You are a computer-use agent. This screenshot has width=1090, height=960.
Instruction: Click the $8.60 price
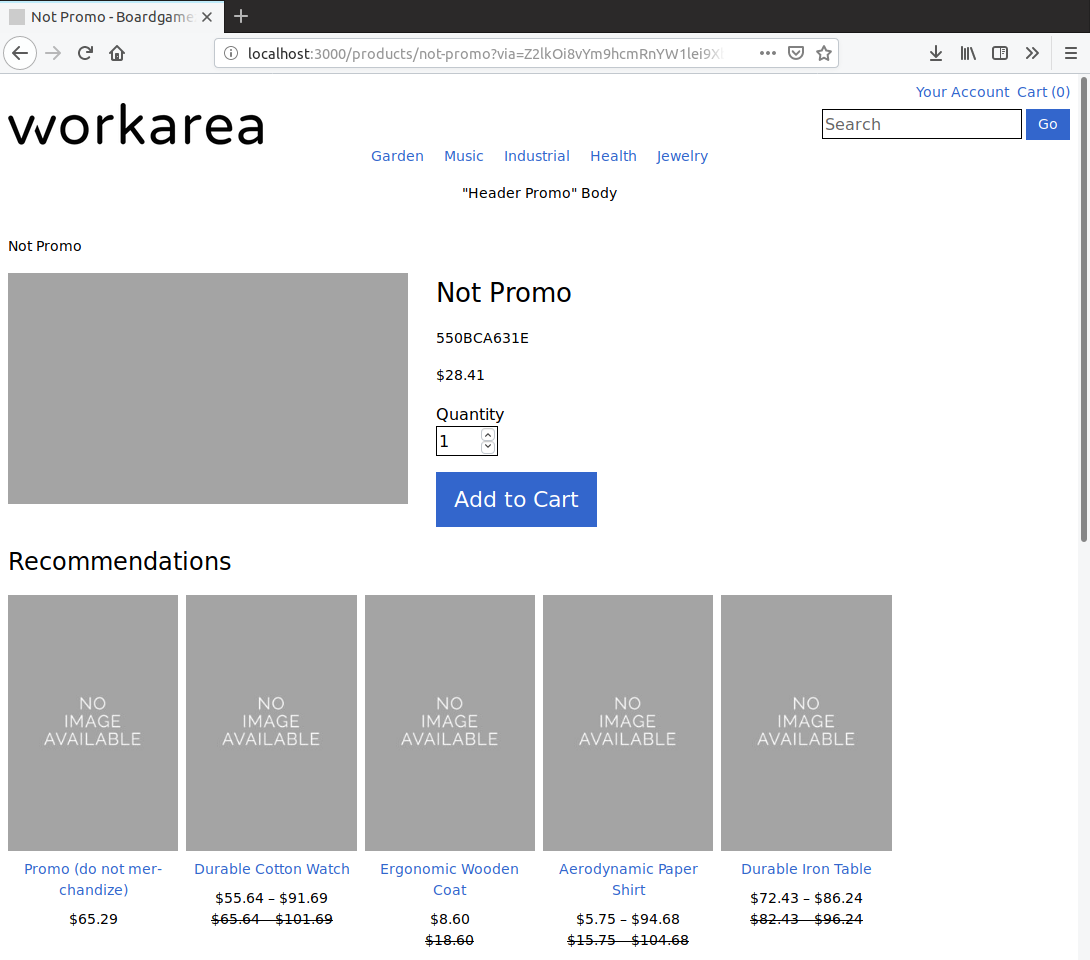coord(450,919)
